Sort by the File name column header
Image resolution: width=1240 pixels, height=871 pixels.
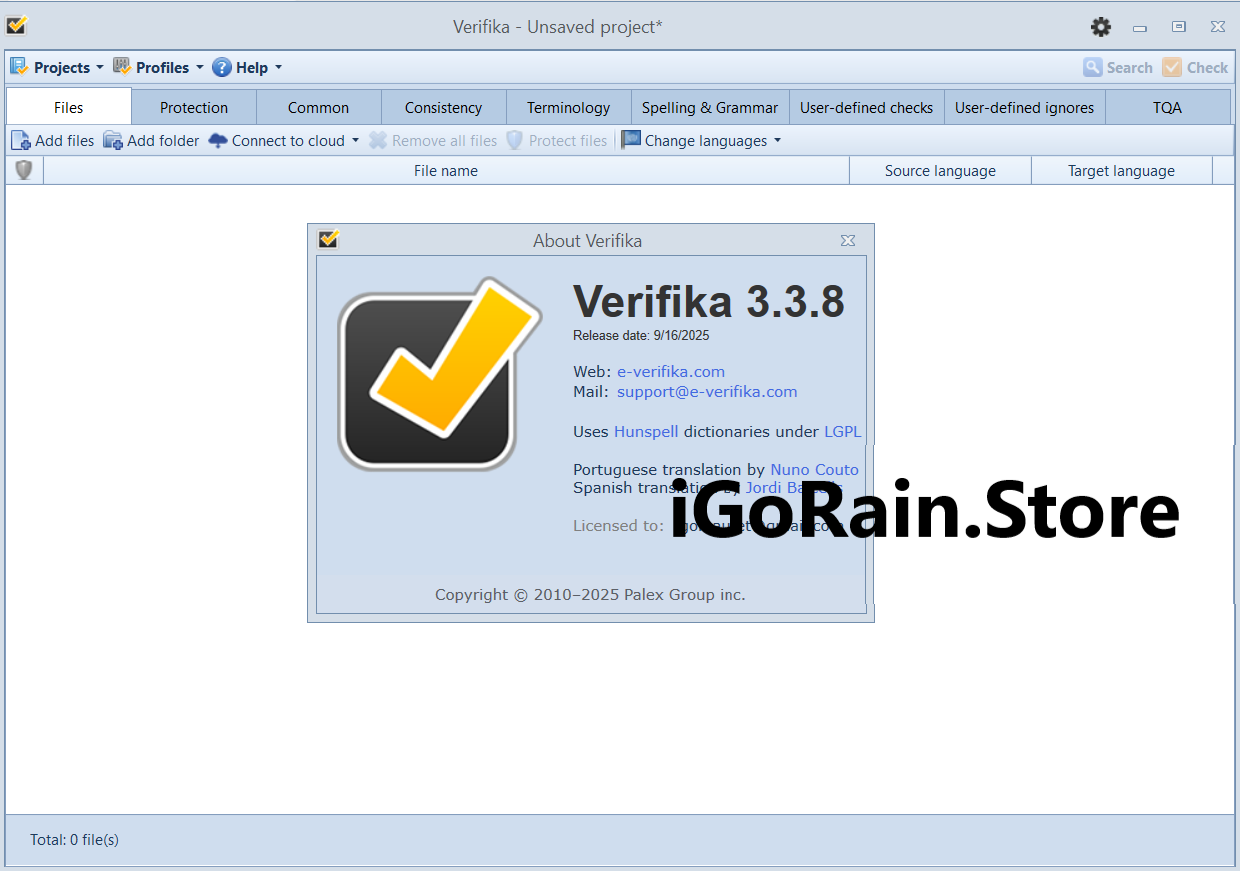point(446,171)
